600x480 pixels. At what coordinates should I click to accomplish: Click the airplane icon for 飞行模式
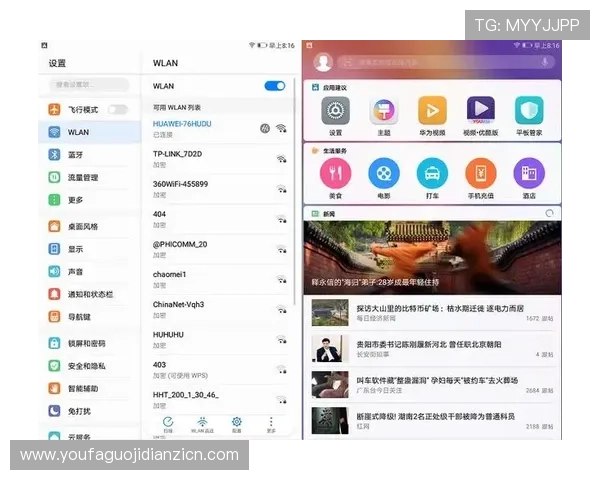[54, 109]
